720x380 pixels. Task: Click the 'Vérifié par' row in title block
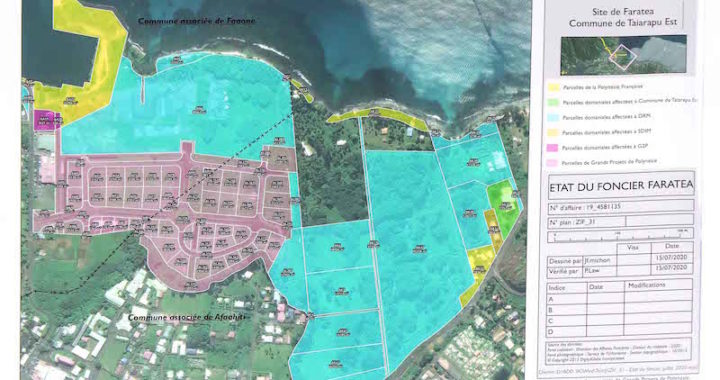(620, 271)
